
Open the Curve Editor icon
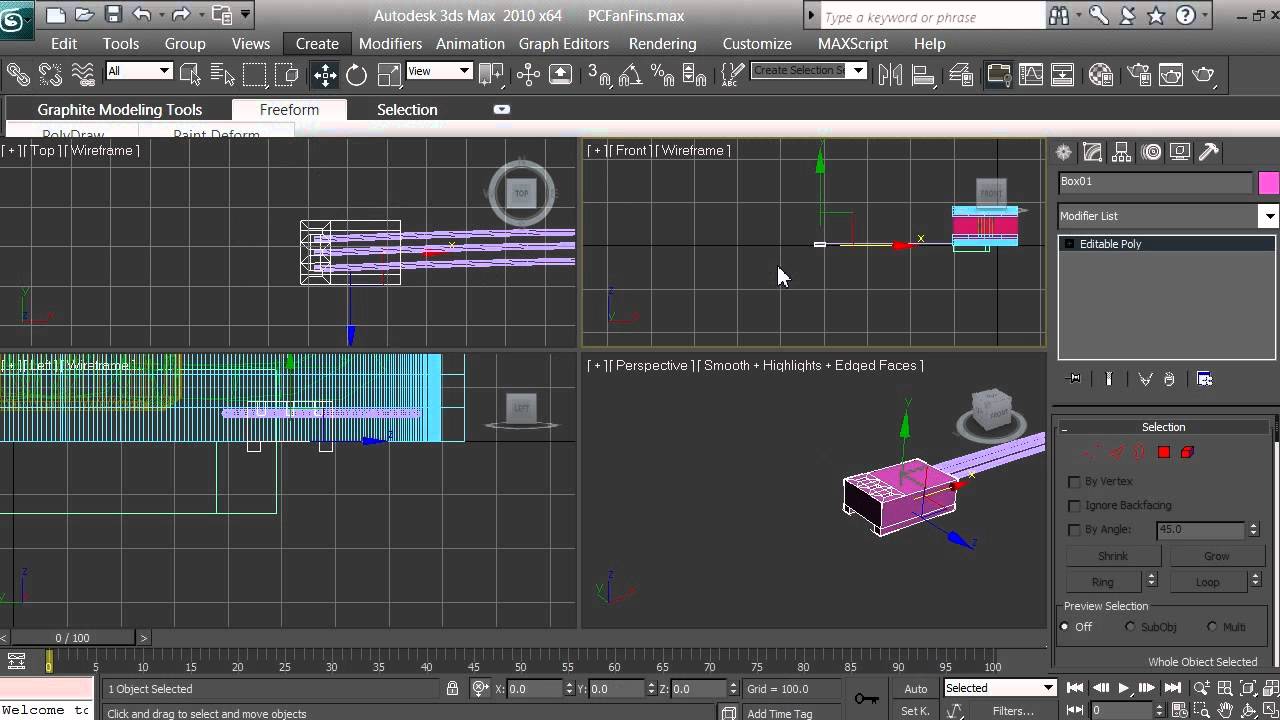(1031, 74)
